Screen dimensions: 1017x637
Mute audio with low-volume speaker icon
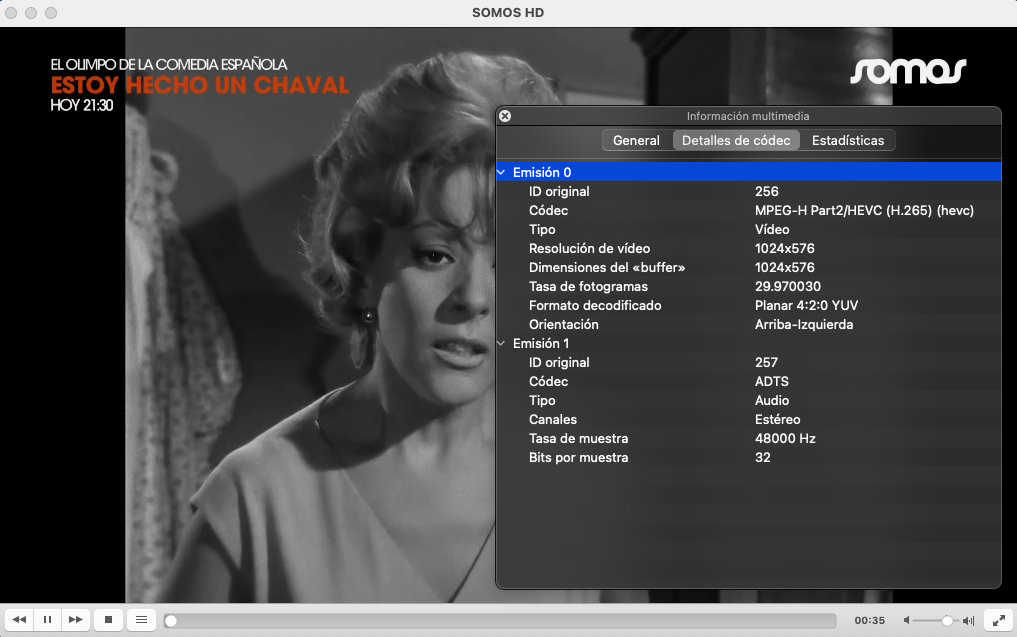[x=906, y=621]
